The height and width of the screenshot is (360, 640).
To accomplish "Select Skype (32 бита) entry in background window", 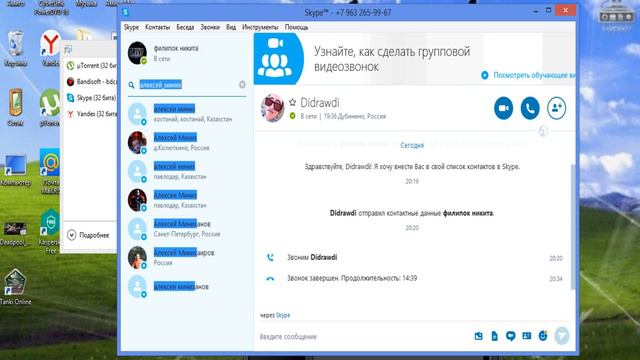I will (x=92, y=98).
